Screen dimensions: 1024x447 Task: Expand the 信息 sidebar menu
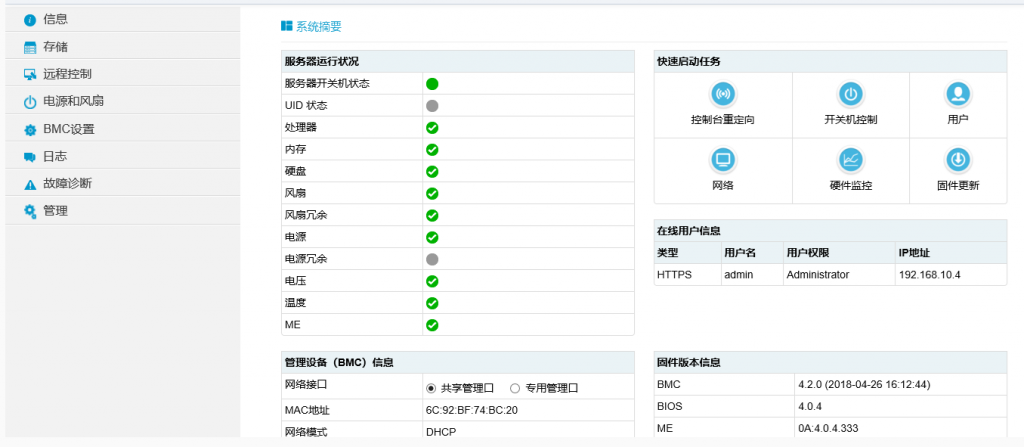click(x=56, y=19)
